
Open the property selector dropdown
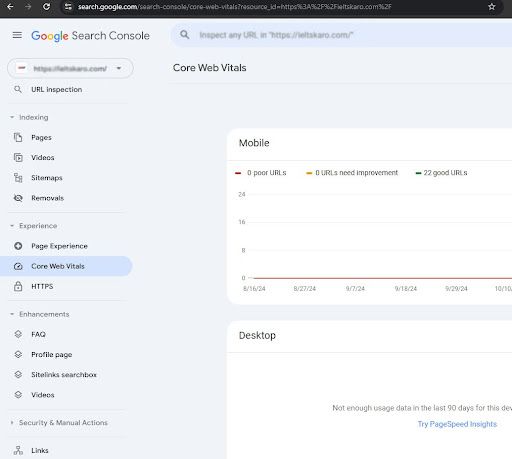point(70,68)
